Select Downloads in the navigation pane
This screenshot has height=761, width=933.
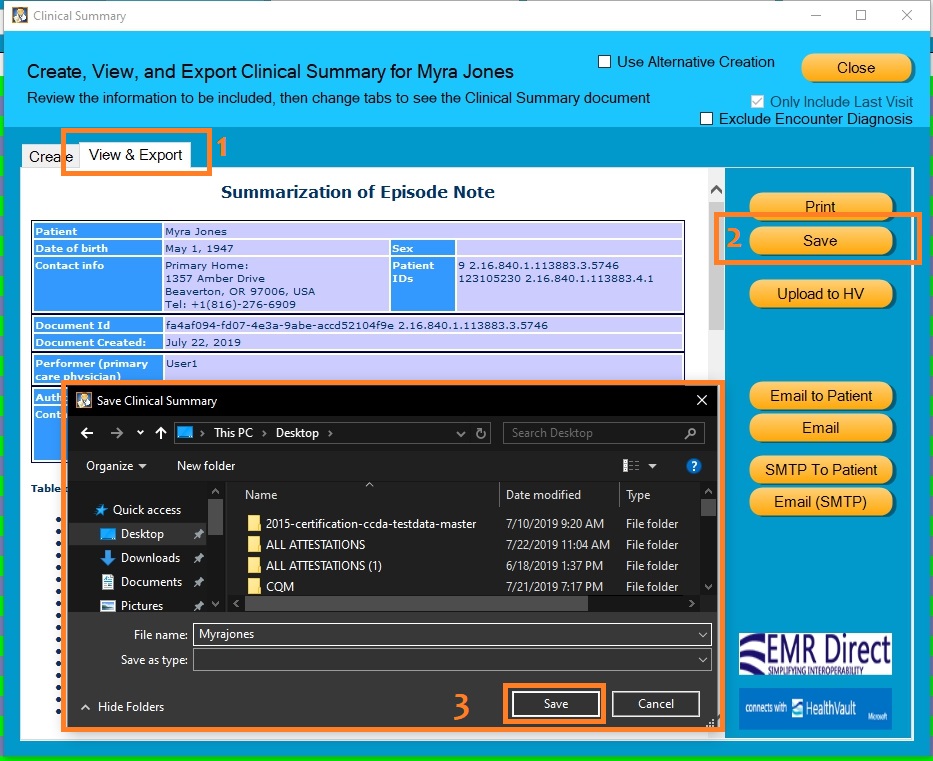(x=150, y=558)
